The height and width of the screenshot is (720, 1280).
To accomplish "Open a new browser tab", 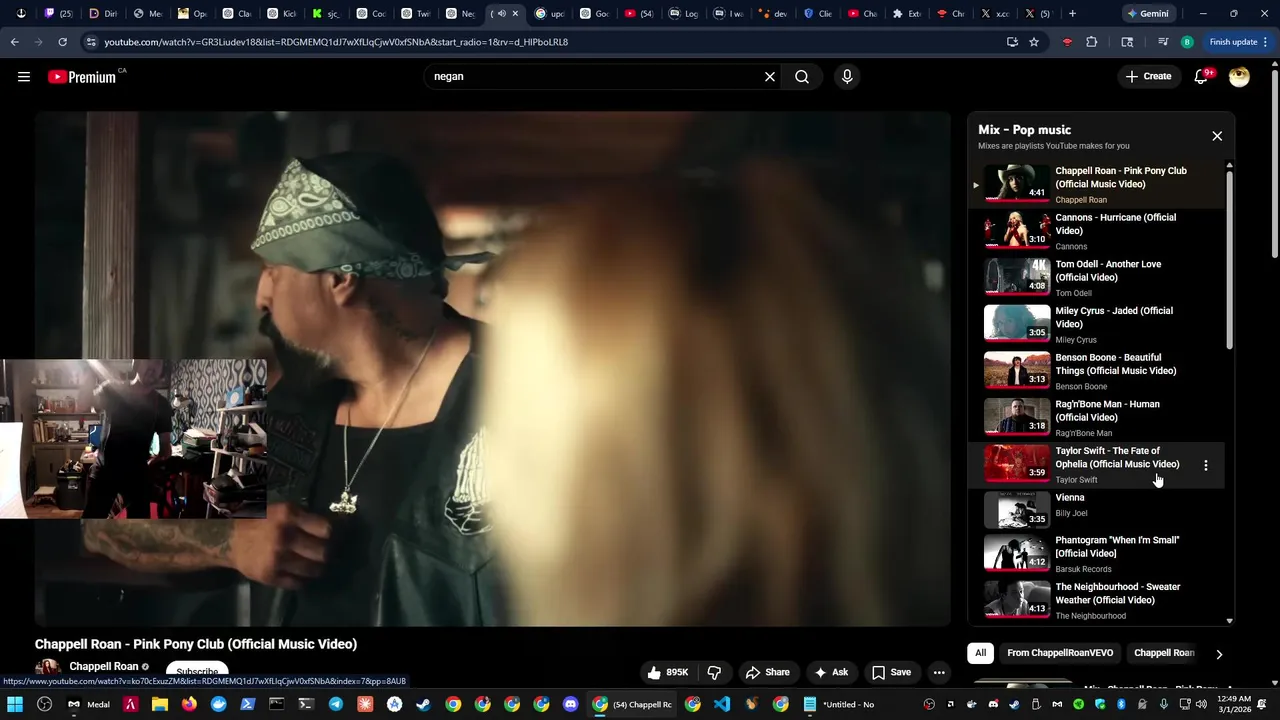I will [1072, 14].
